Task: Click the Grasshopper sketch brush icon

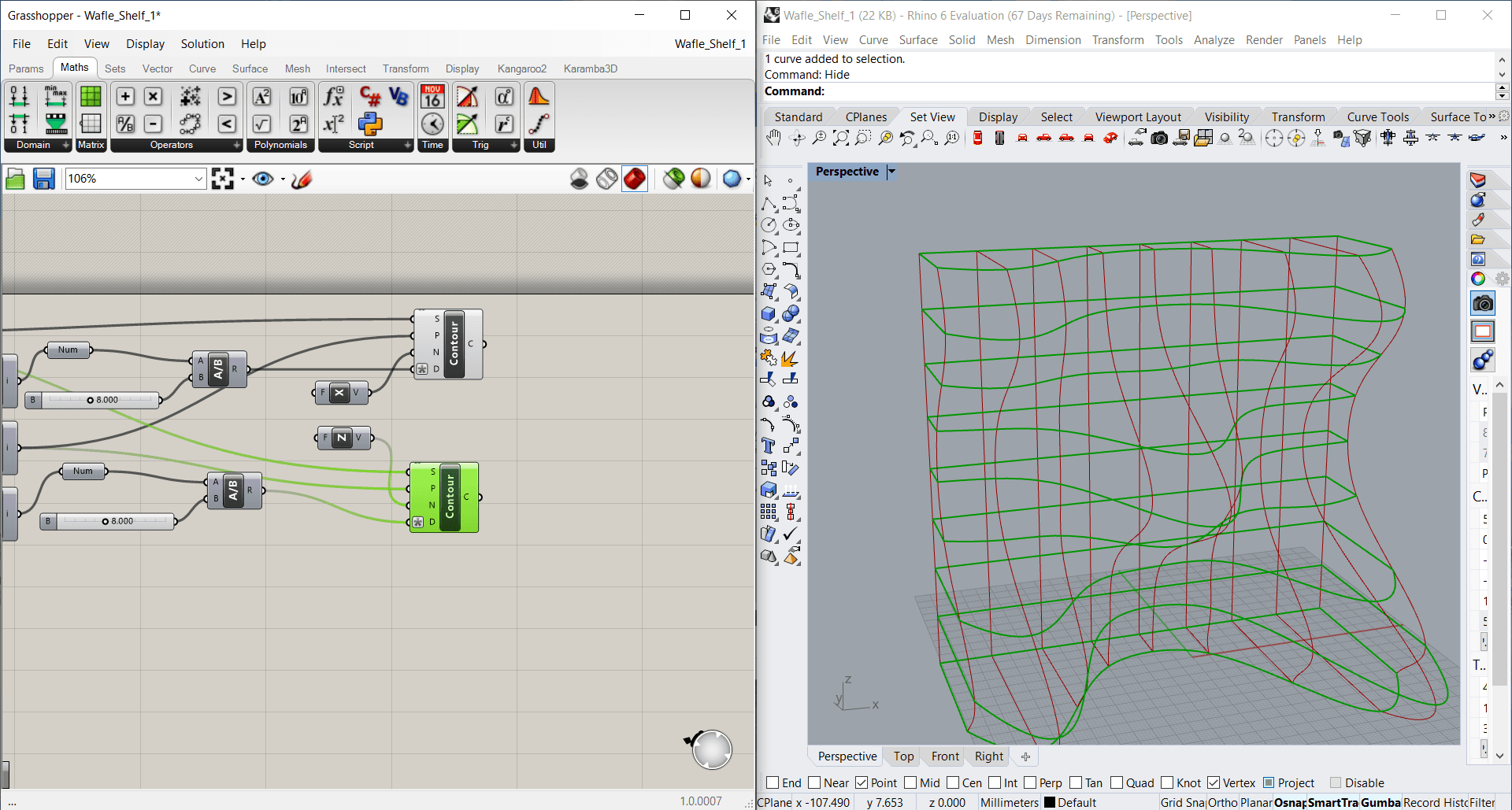Action: point(302,179)
